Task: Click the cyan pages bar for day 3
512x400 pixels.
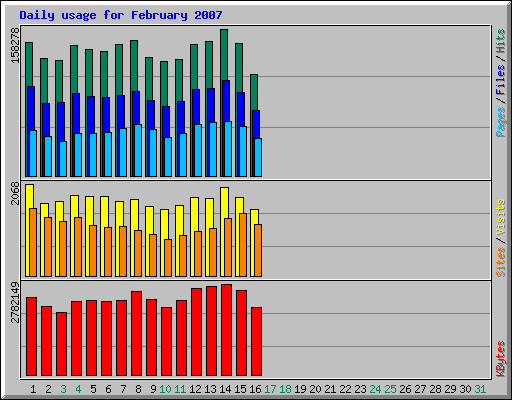Action: pyautogui.click(x=63, y=159)
